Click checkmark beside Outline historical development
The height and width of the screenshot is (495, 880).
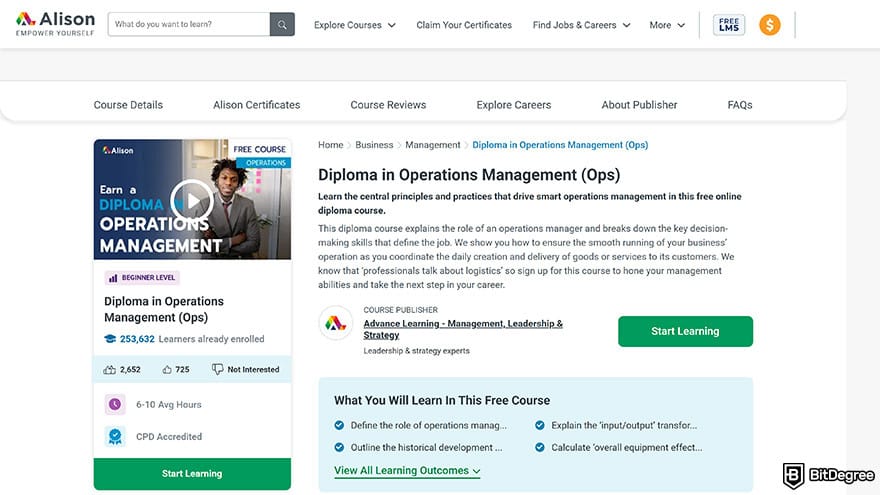[339, 447]
